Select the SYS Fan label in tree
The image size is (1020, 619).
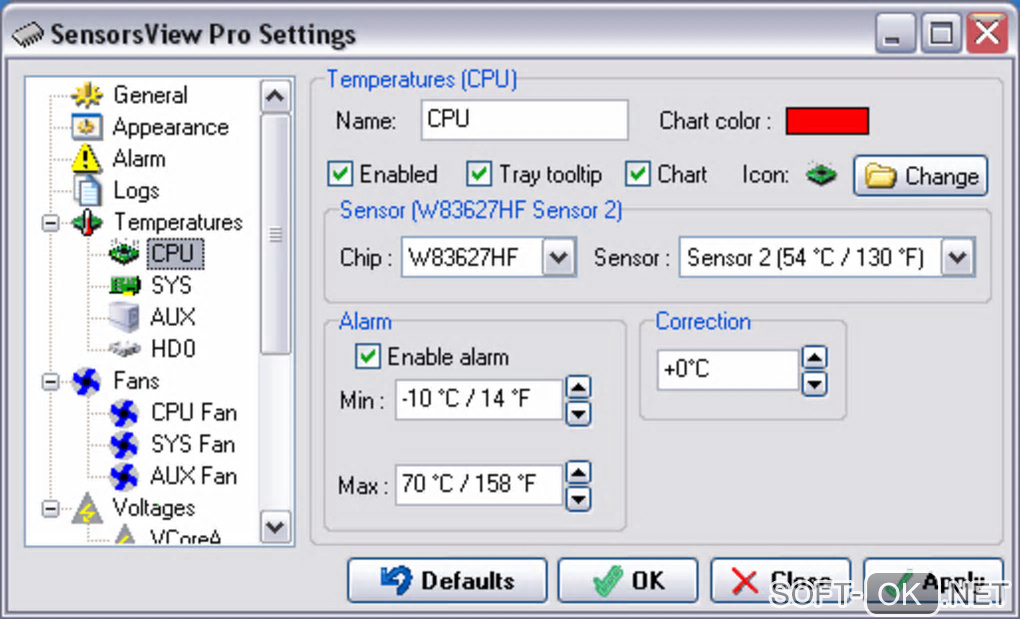click(193, 445)
